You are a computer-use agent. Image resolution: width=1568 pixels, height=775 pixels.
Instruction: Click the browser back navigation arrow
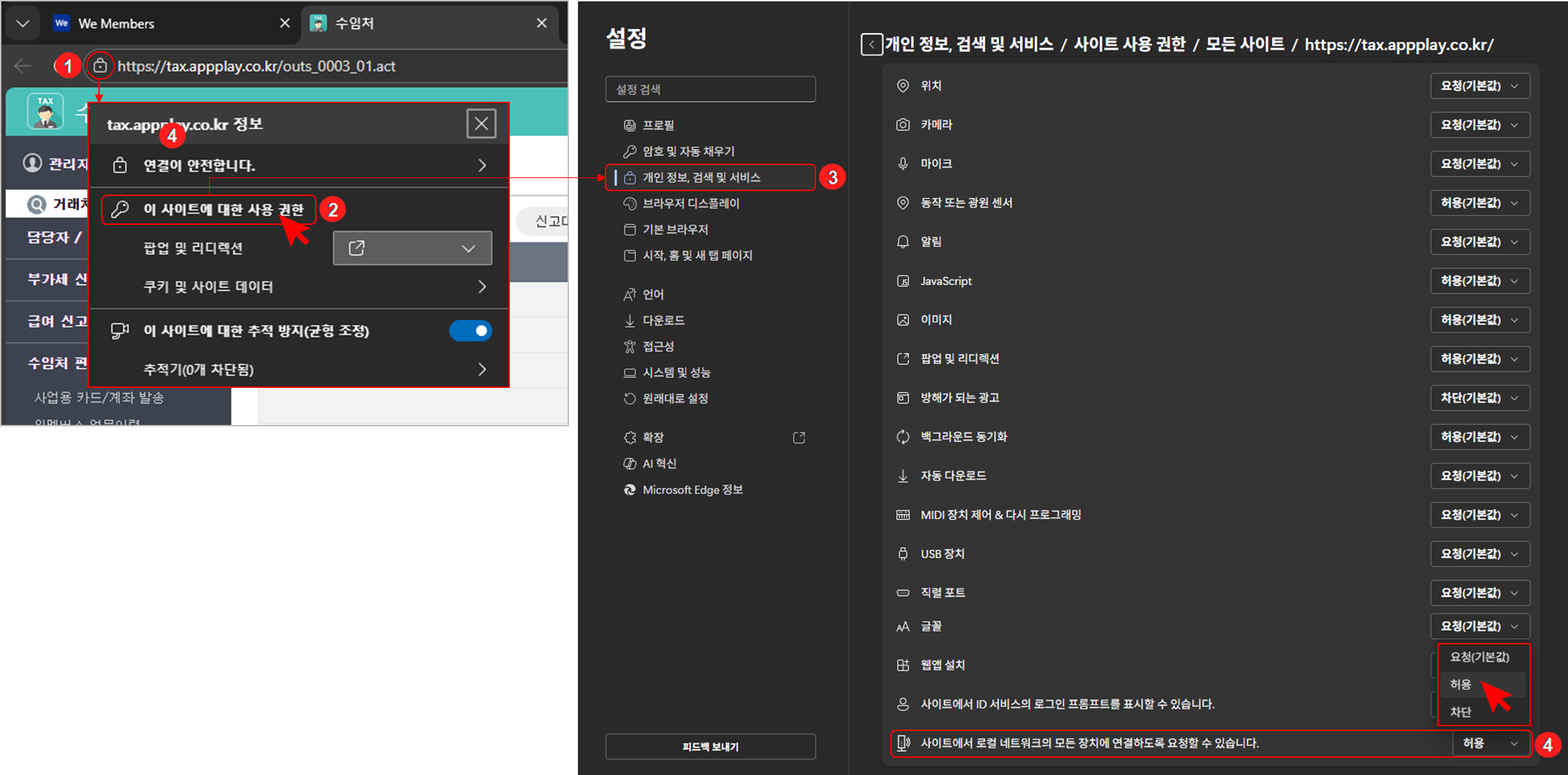pyautogui.click(x=23, y=66)
